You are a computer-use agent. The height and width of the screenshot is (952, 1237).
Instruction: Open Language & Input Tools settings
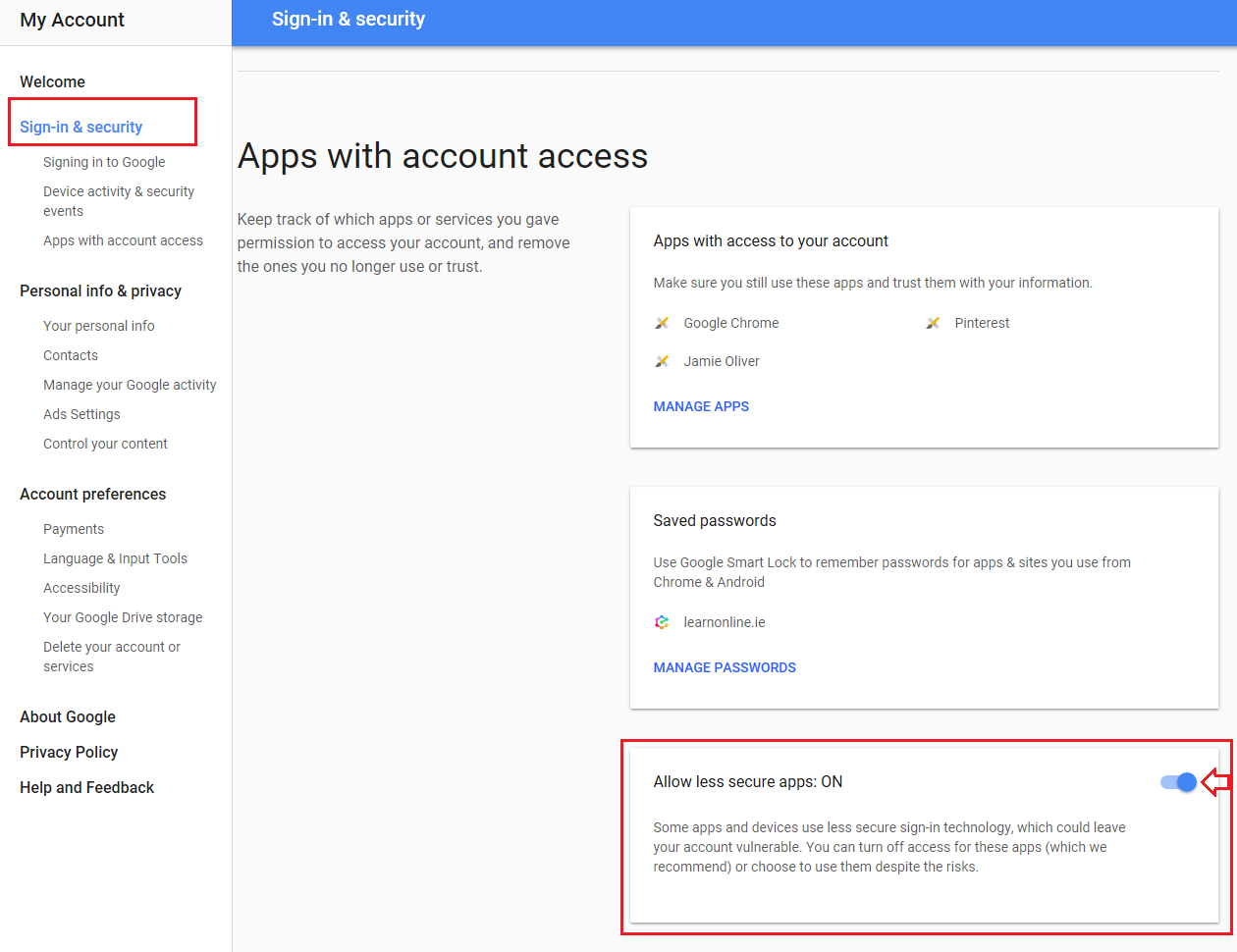[115, 558]
